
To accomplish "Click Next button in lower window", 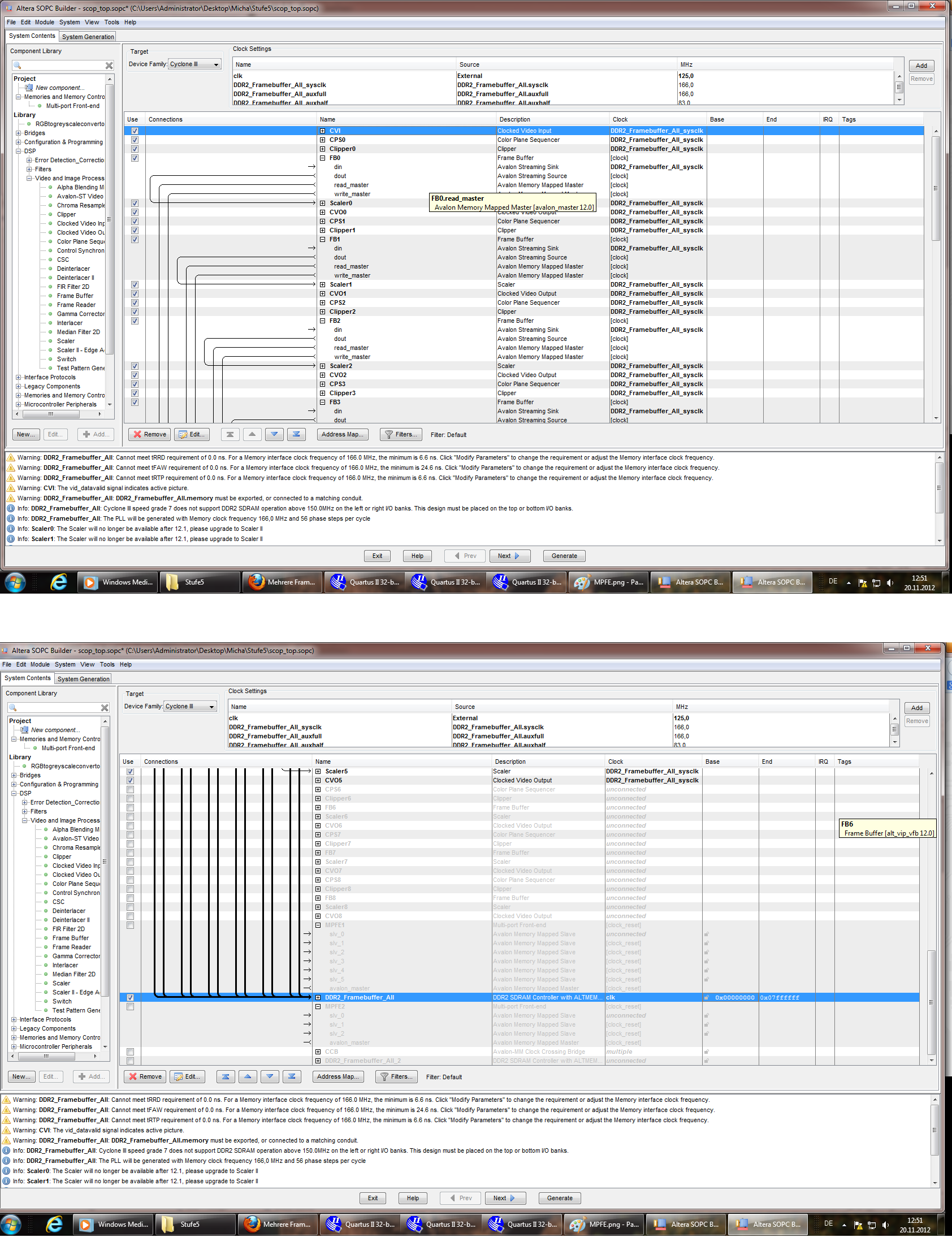I will (x=505, y=1199).
